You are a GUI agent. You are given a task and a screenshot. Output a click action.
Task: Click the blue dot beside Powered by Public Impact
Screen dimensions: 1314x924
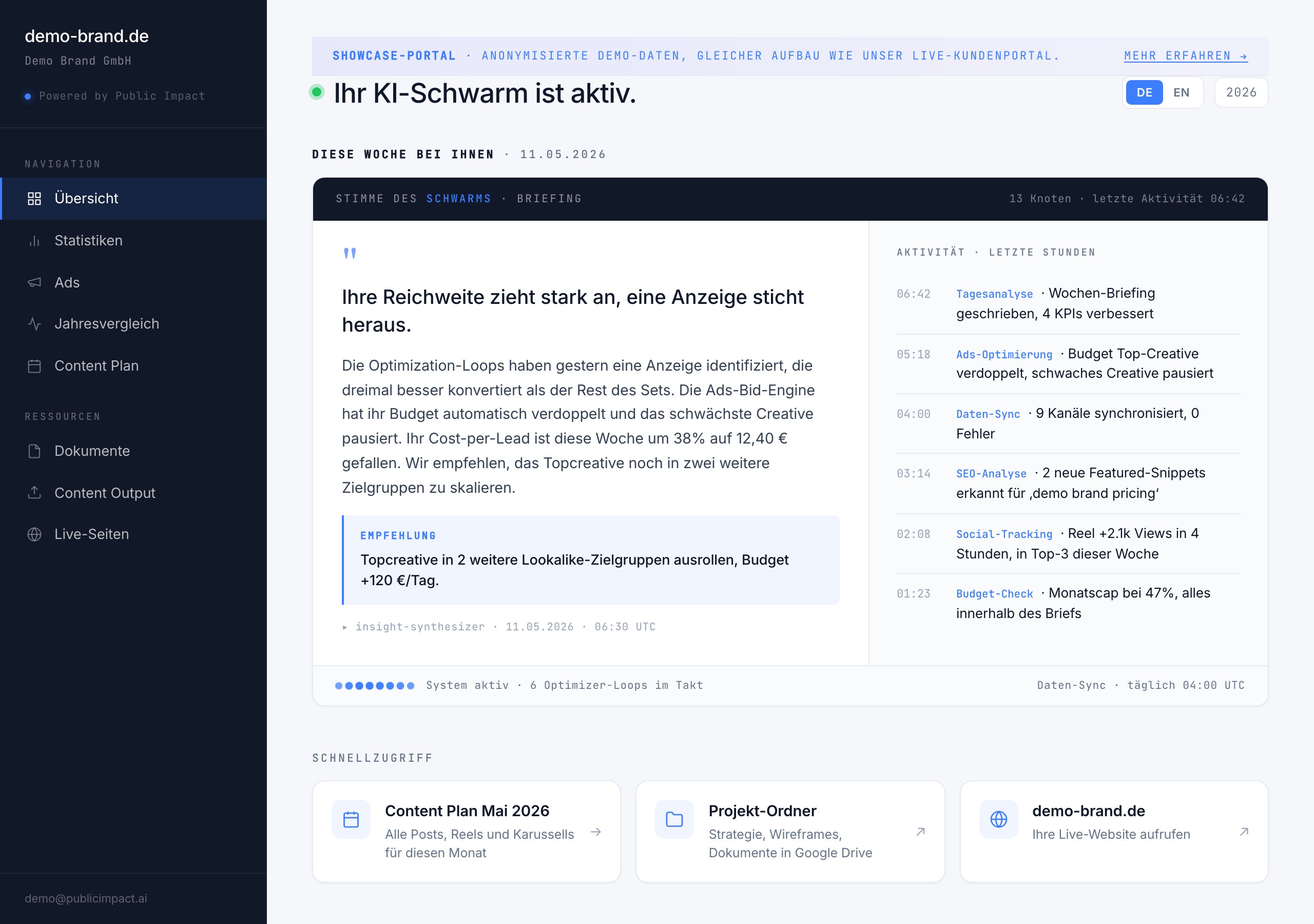coord(28,96)
